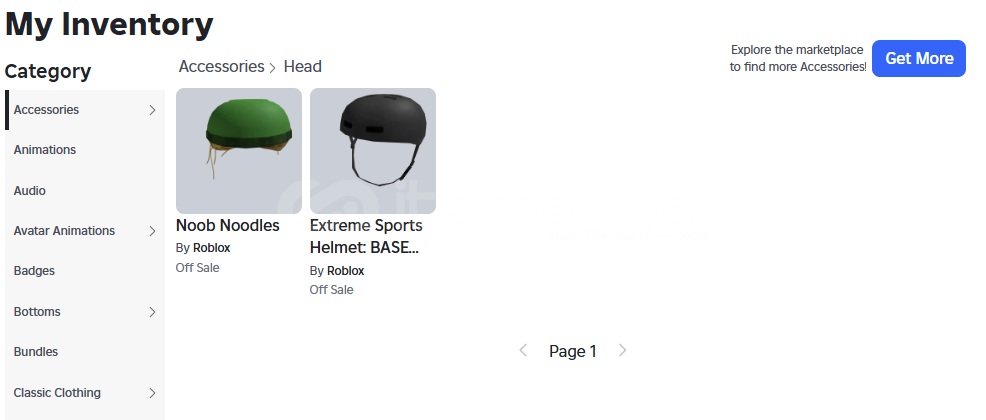986x420 pixels.
Task: Expand the Classic Clothing chevron arrow
Action: coord(152,393)
